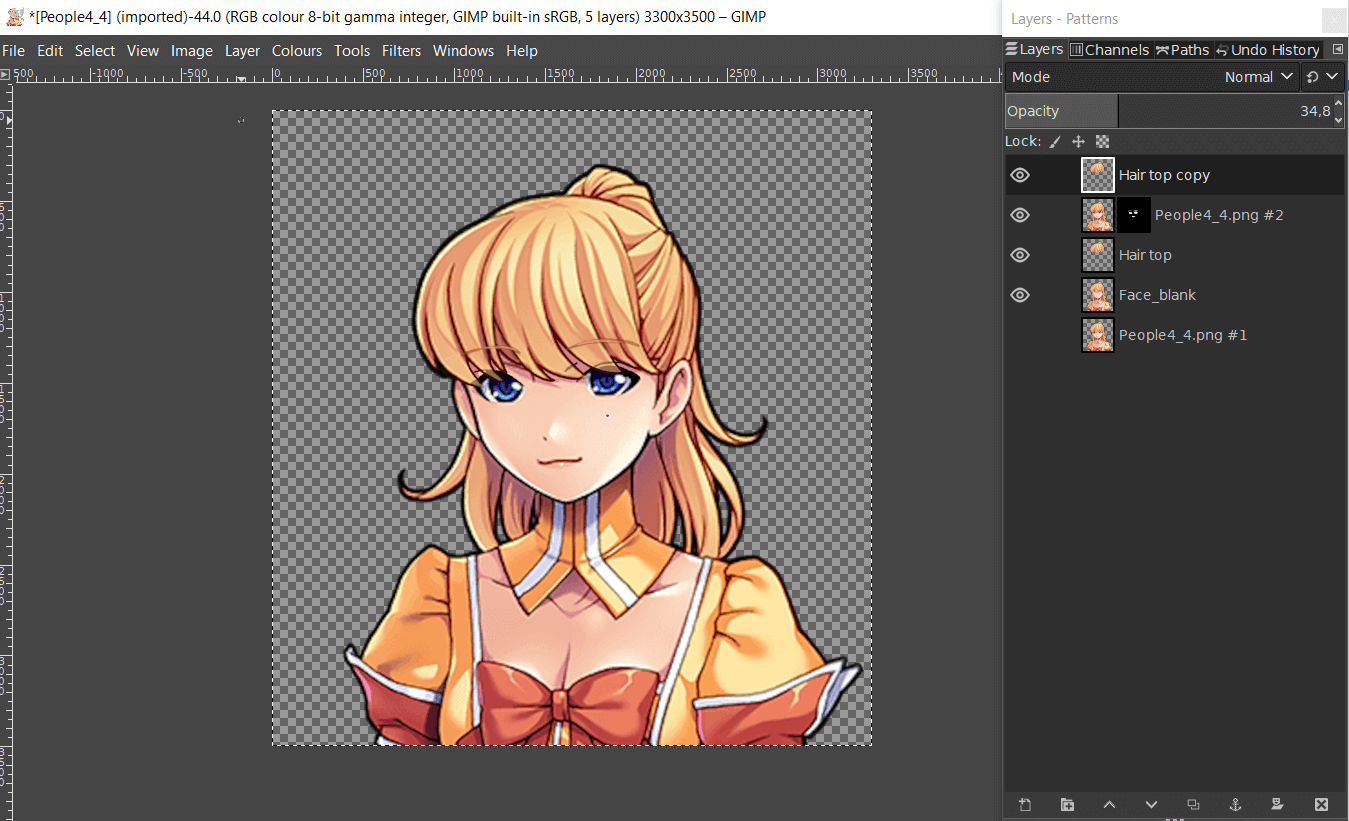Open the Edit menu
Viewport: 1349px width, 821px height.
pos(50,51)
